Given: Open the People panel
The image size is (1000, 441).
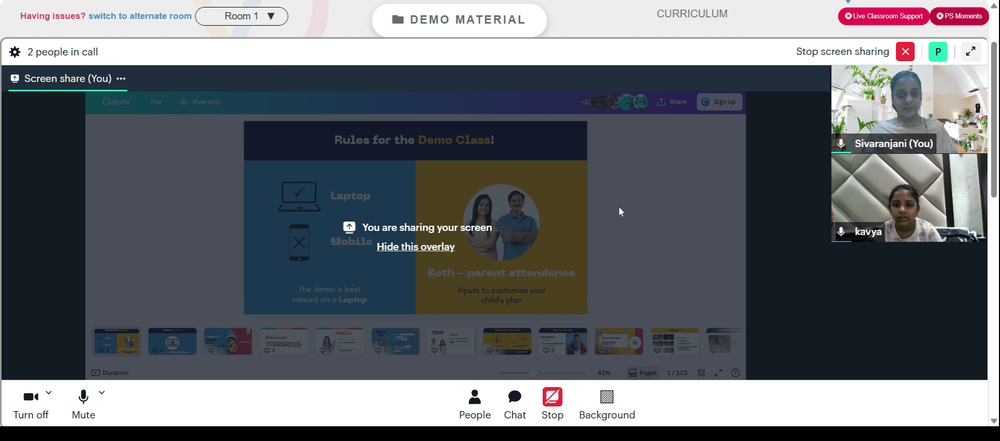Looking at the screenshot, I should click(x=474, y=405).
